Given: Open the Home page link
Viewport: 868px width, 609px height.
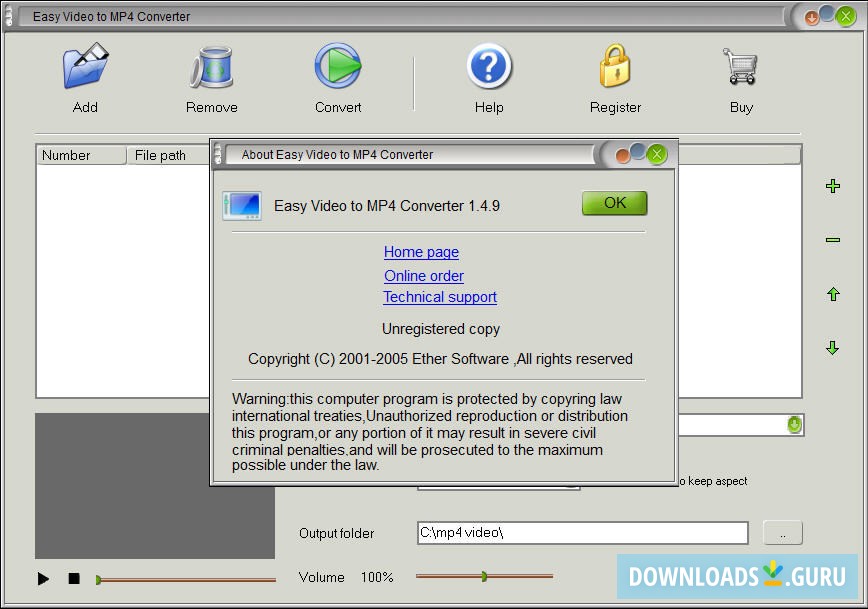Looking at the screenshot, I should pos(421,252).
